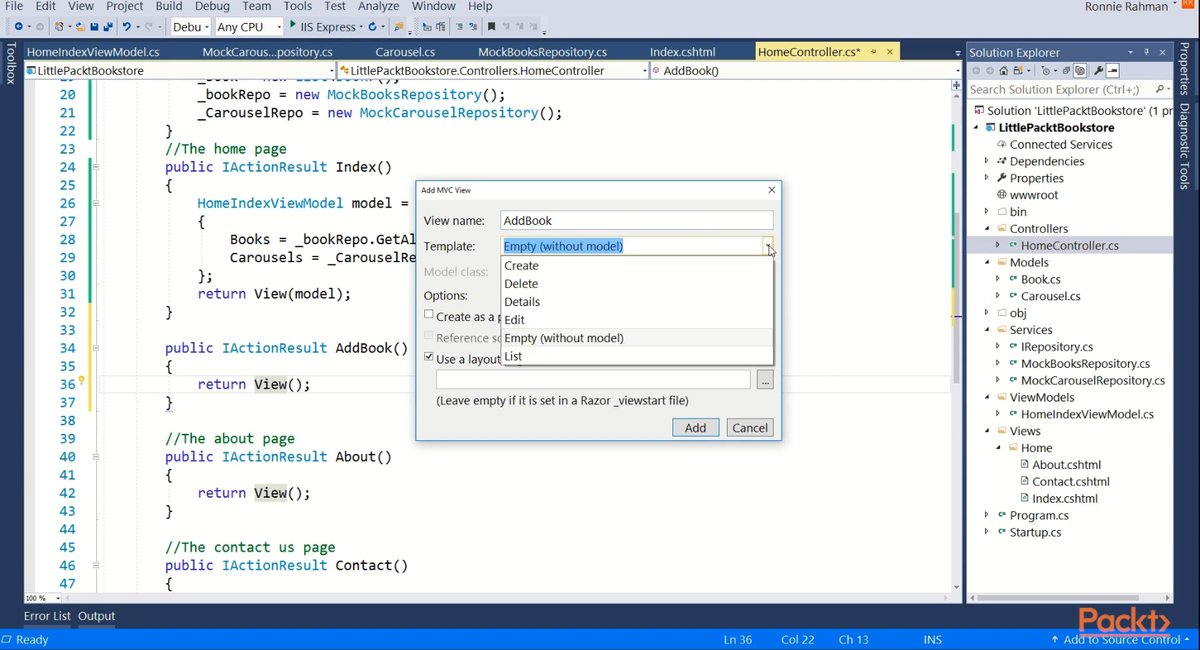Open the Analyze menu
Image resolution: width=1200 pixels, height=650 pixels.
coord(379,6)
